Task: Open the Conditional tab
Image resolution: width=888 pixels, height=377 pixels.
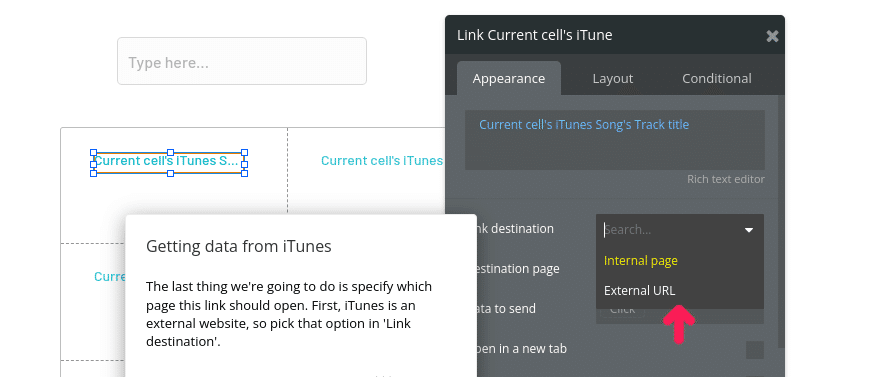Action: [716, 79]
